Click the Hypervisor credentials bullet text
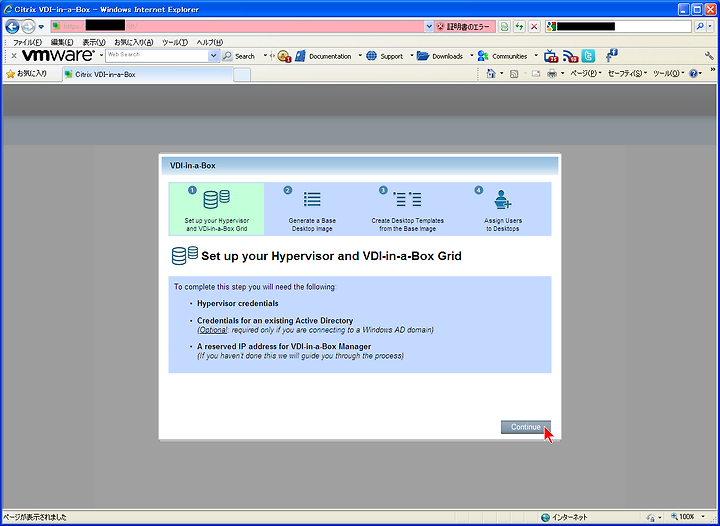720x526 pixels. pos(237,303)
